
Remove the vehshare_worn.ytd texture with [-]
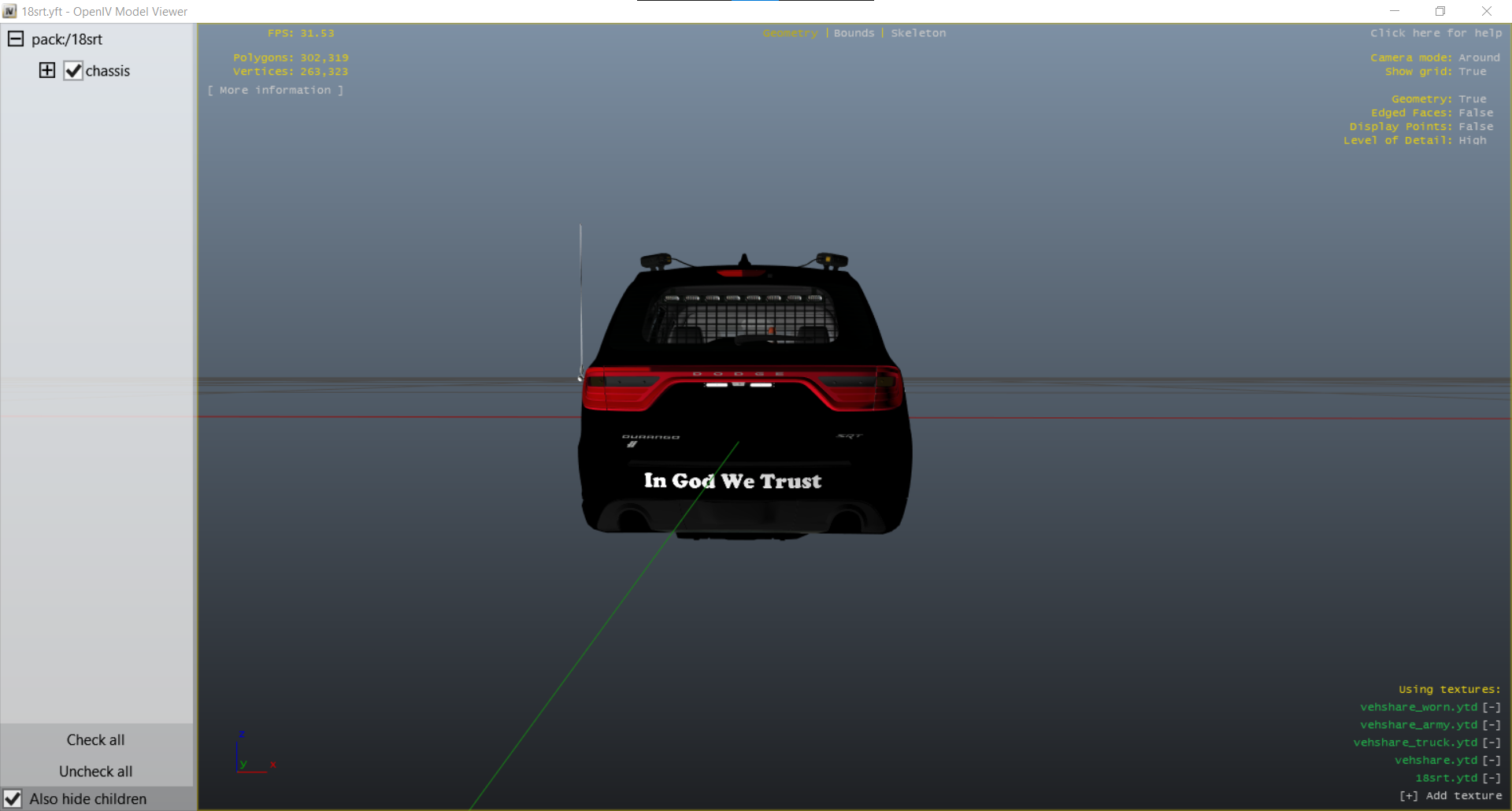[x=1492, y=707]
